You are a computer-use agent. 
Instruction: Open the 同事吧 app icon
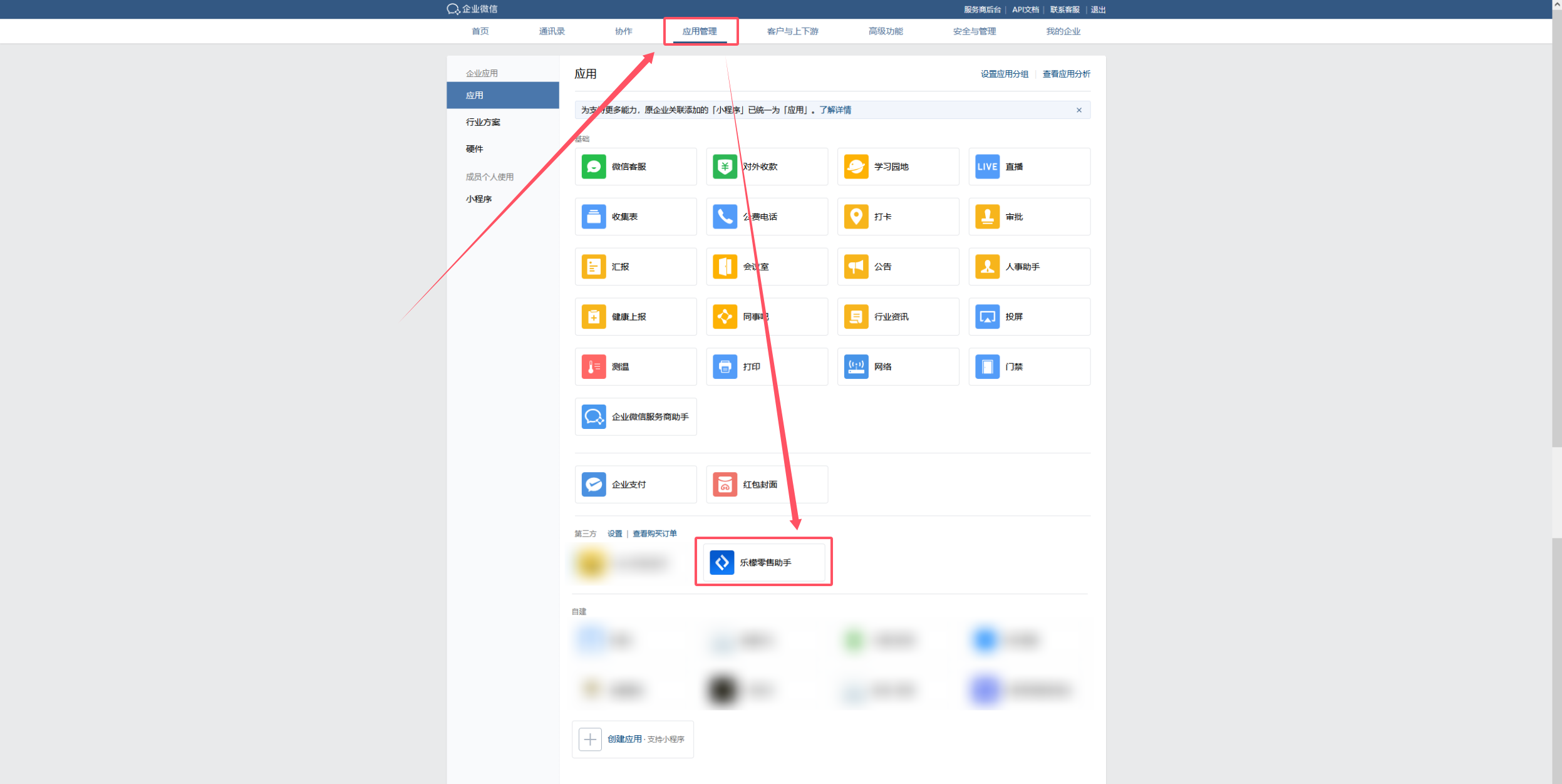[x=725, y=317]
